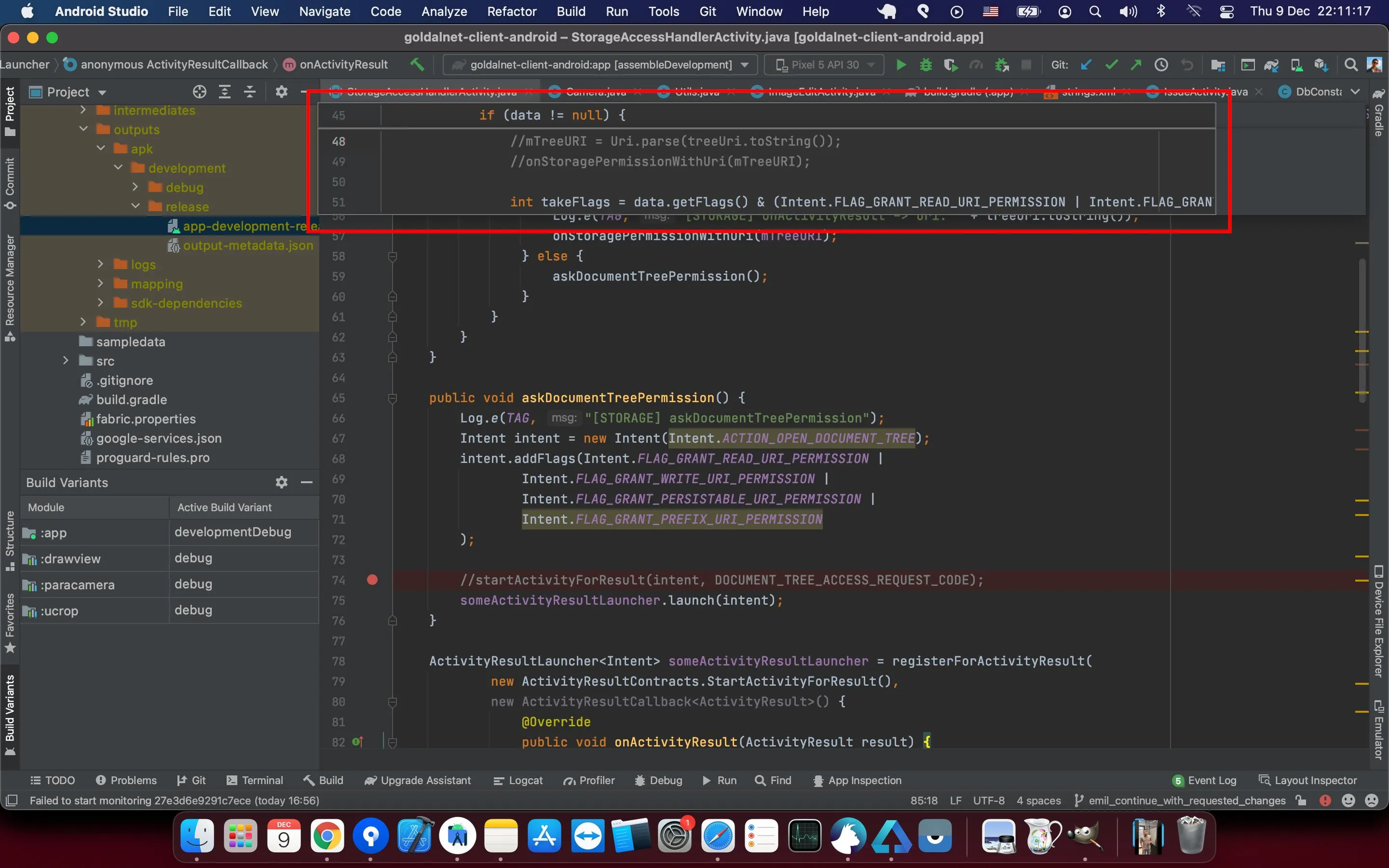This screenshot has width=1389, height=868.
Task: Toggle breakpoint on line 74
Action: [372, 580]
